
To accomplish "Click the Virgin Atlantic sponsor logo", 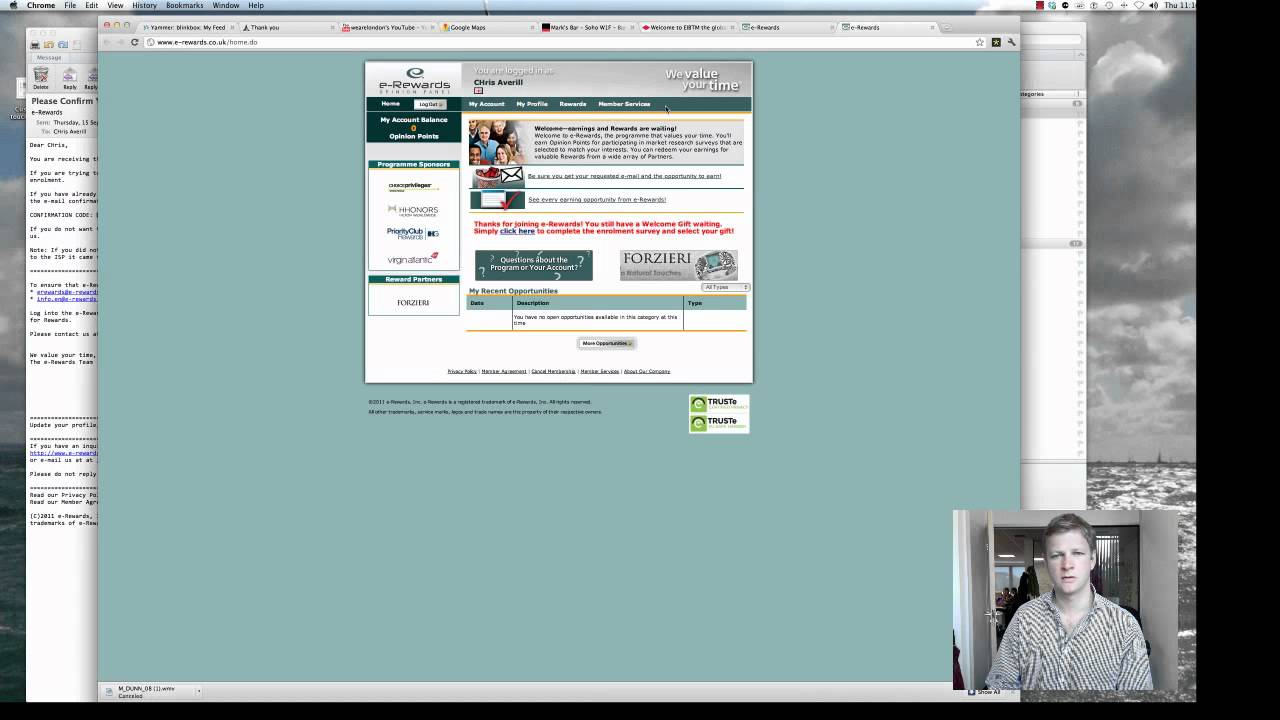I will [412, 258].
